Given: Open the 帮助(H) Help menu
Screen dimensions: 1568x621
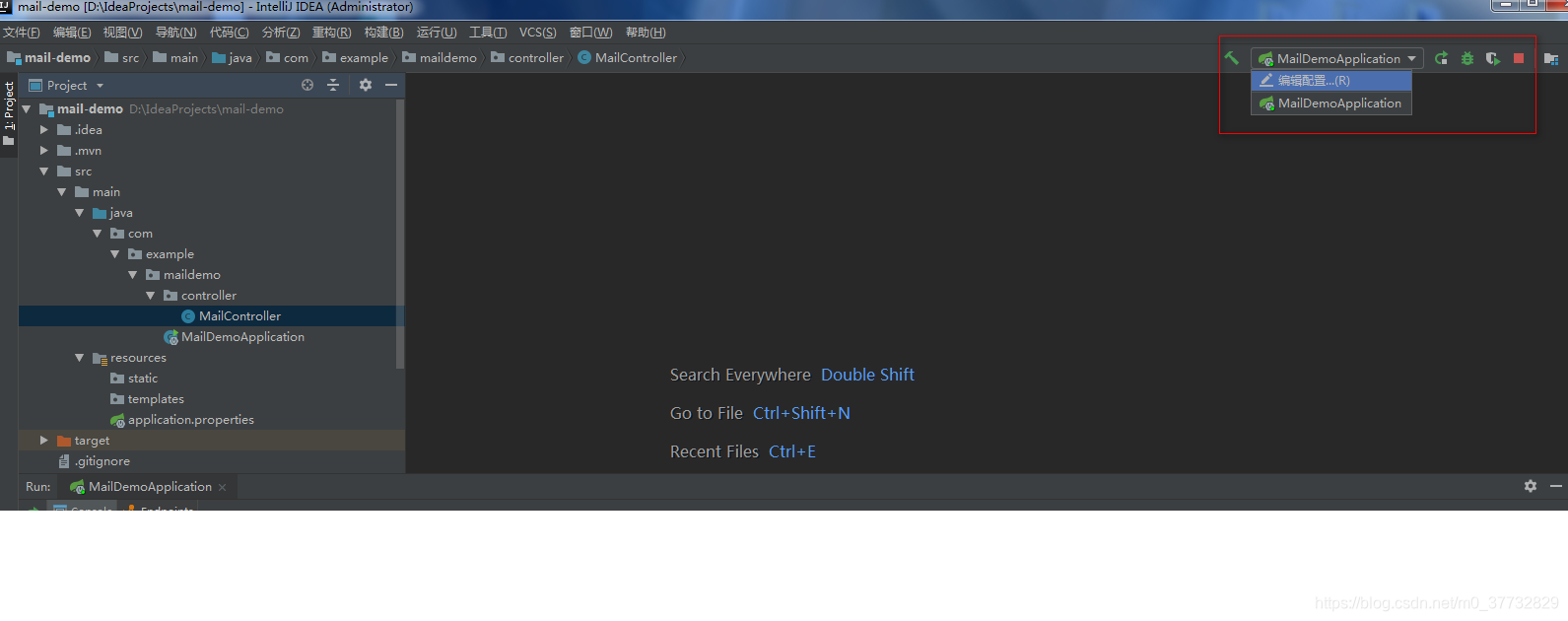Looking at the screenshot, I should (x=646, y=33).
